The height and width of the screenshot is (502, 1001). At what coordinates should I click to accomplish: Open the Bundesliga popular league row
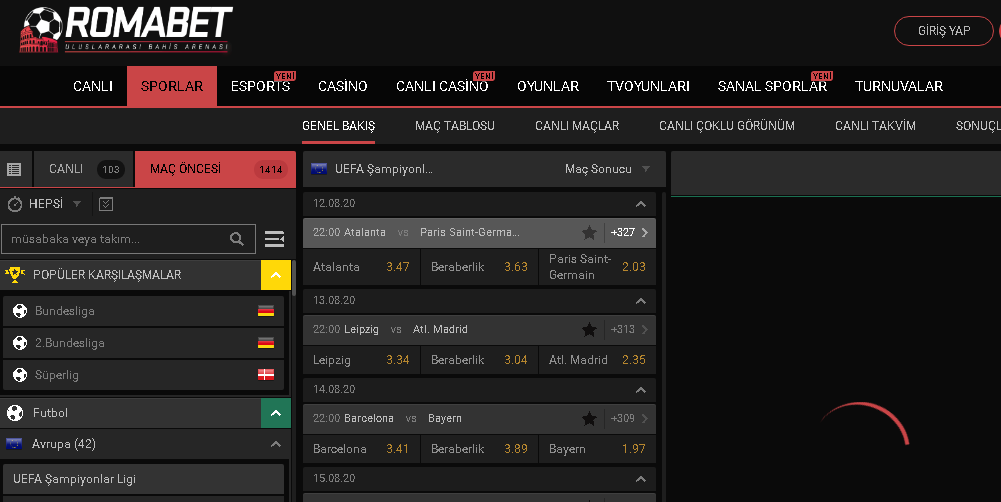click(x=143, y=311)
